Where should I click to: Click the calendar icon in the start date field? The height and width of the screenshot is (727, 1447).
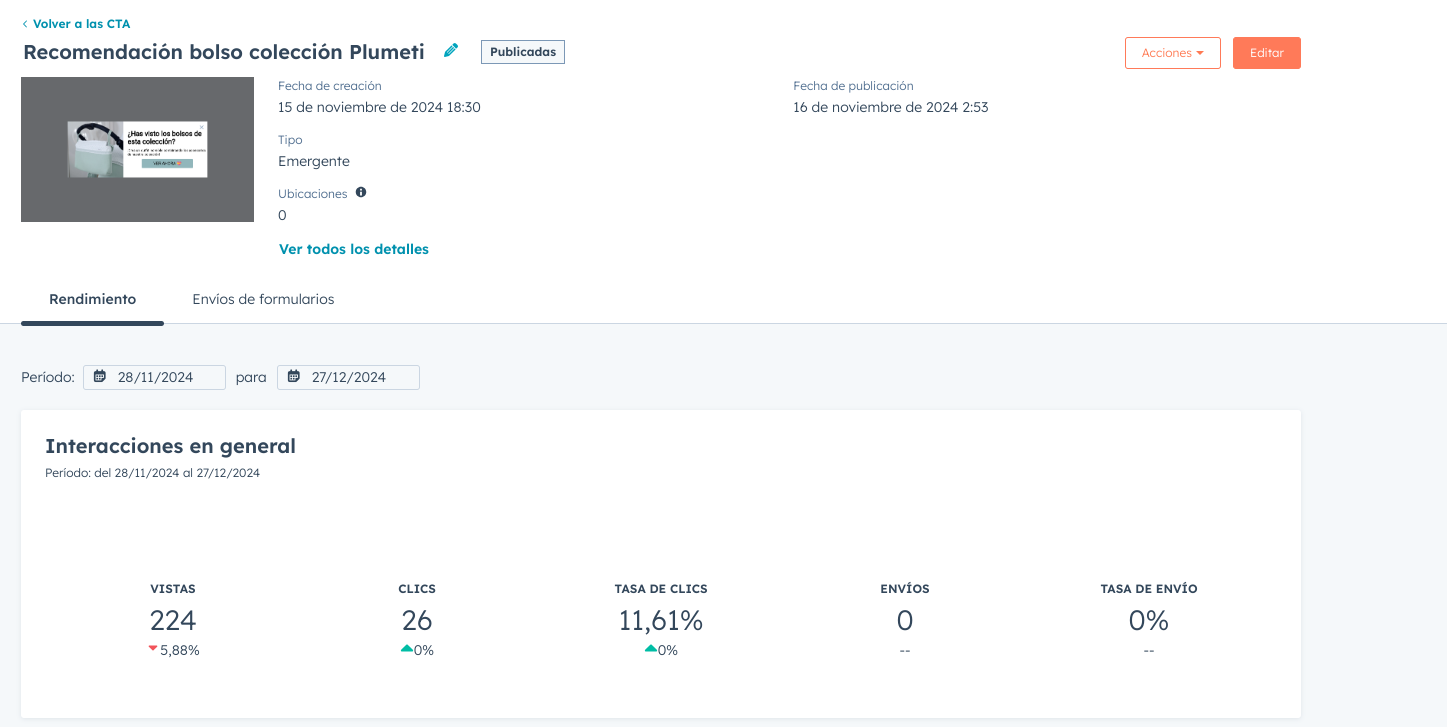100,377
